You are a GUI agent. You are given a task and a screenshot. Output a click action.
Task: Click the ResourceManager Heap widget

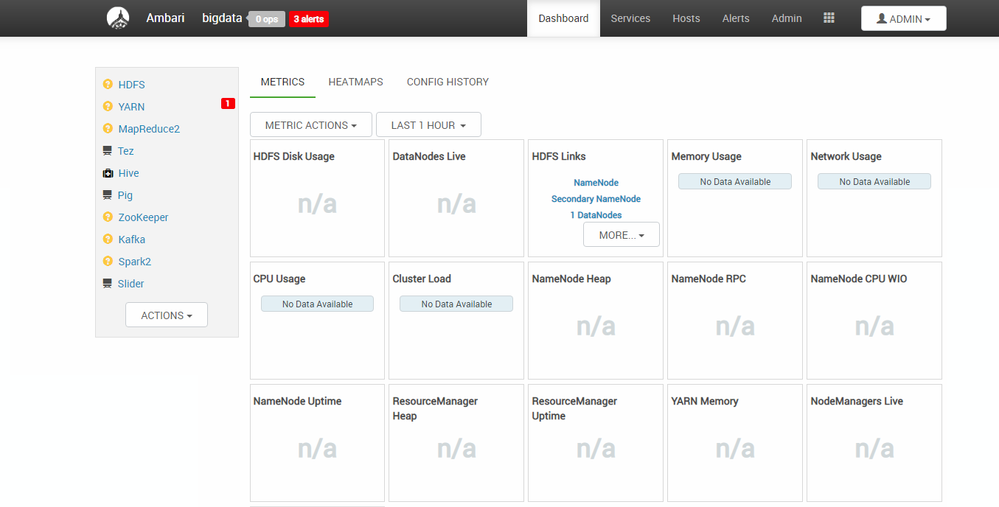pyautogui.click(x=456, y=443)
